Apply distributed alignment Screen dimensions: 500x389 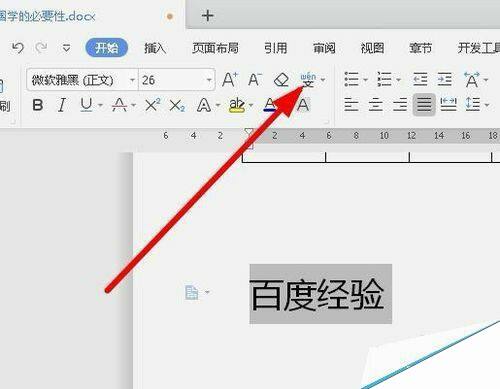tap(448, 105)
